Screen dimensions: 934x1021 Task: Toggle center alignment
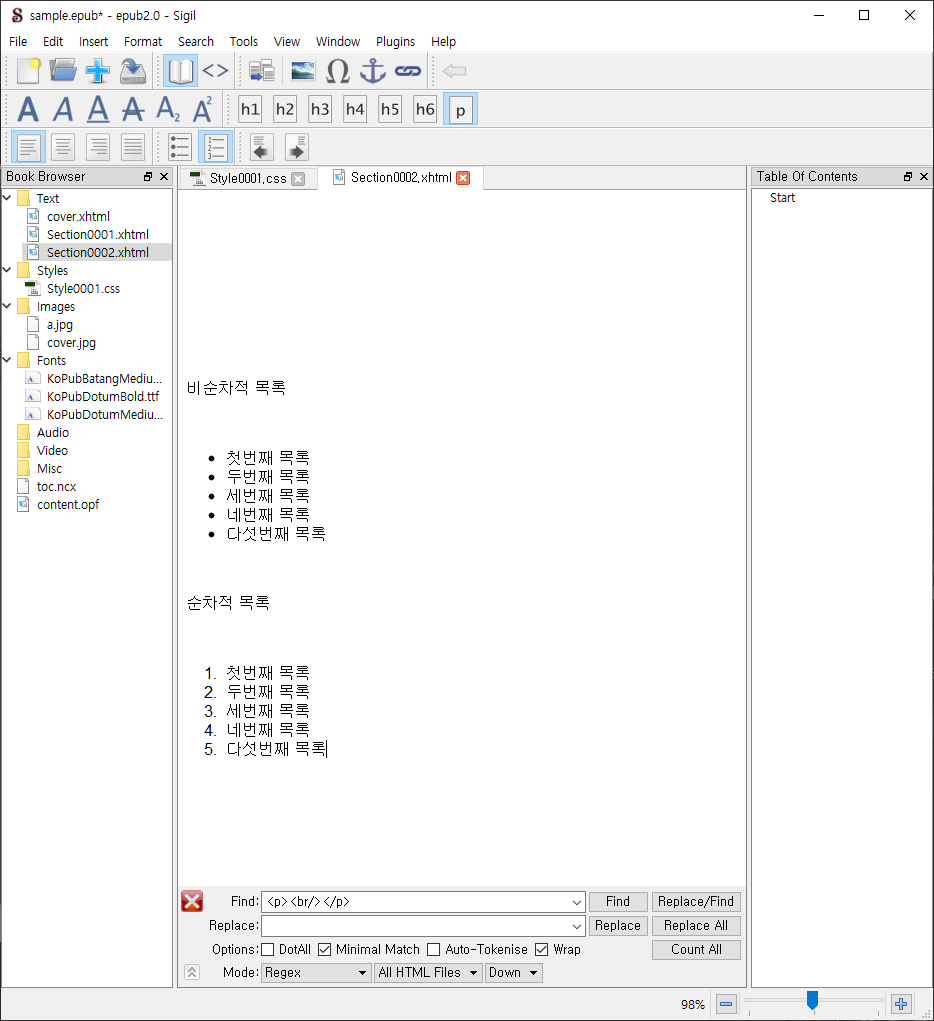click(x=63, y=147)
